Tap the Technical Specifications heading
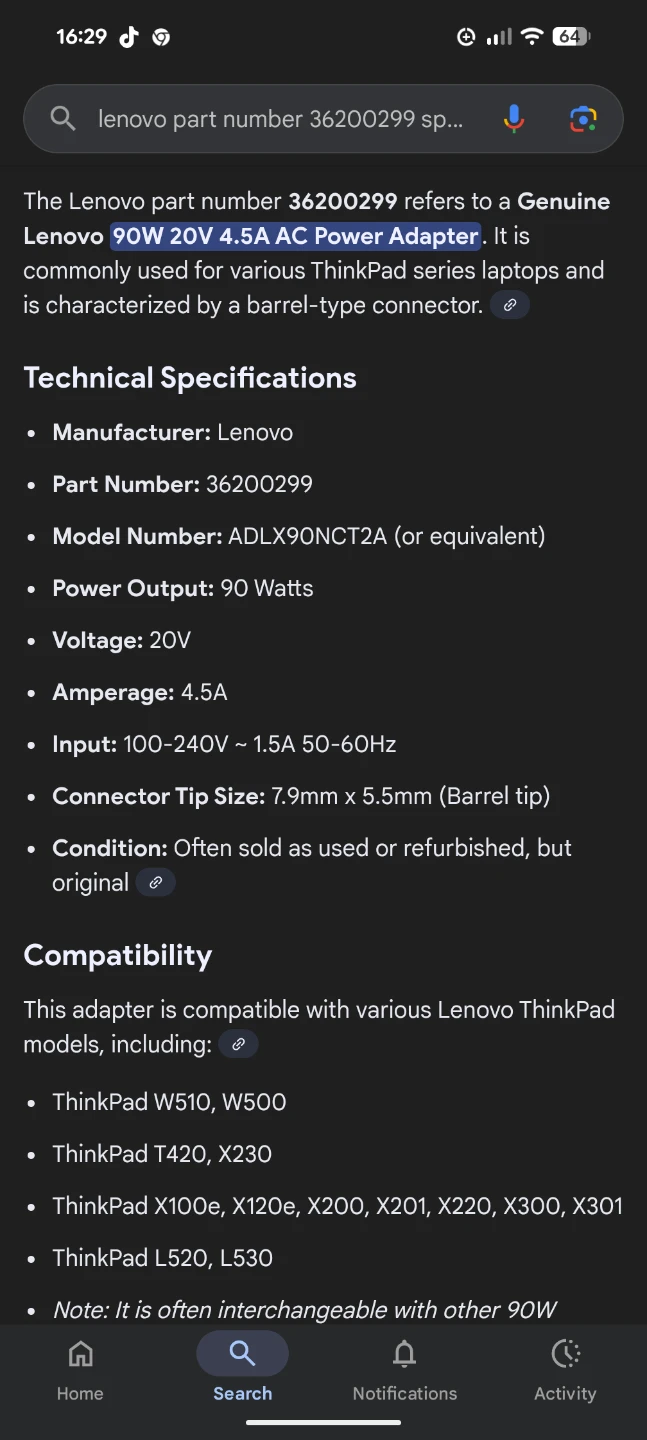 (x=190, y=378)
